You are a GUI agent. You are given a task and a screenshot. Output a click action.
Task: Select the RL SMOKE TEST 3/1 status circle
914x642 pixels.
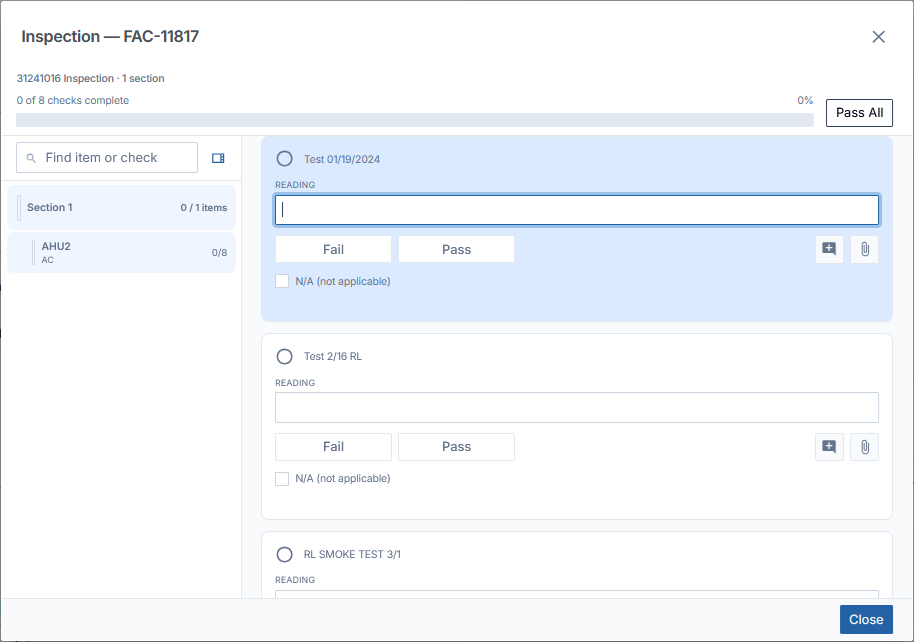[x=284, y=554]
